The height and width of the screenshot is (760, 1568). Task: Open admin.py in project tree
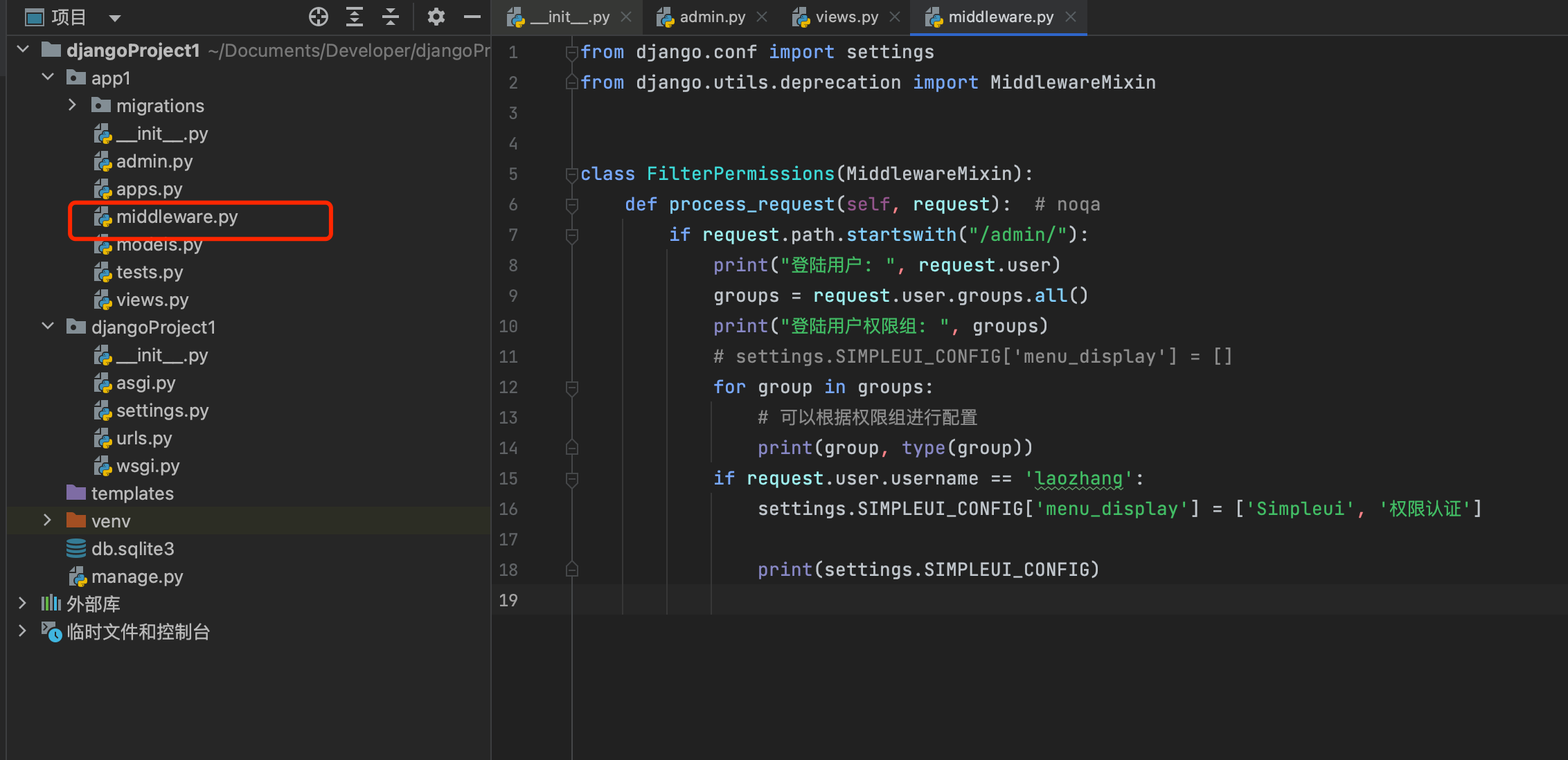coord(154,161)
